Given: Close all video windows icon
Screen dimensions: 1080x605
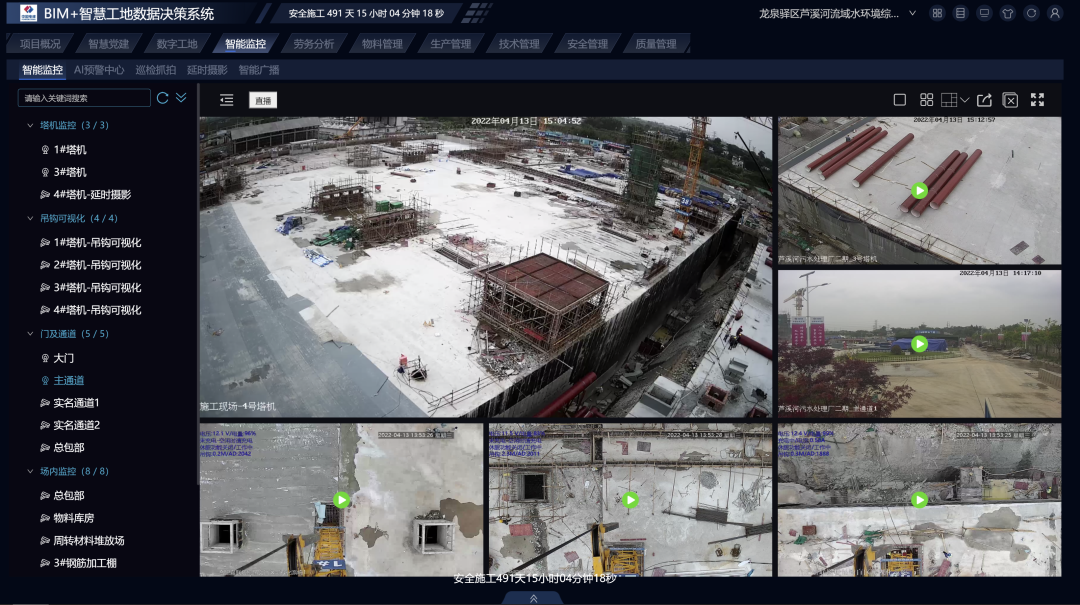Looking at the screenshot, I should (x=1010, y=100).
